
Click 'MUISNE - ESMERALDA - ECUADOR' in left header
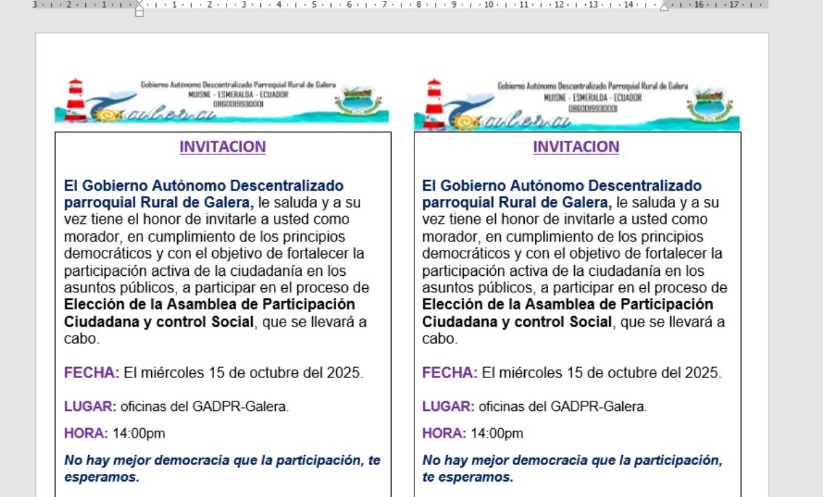point(238,96)
